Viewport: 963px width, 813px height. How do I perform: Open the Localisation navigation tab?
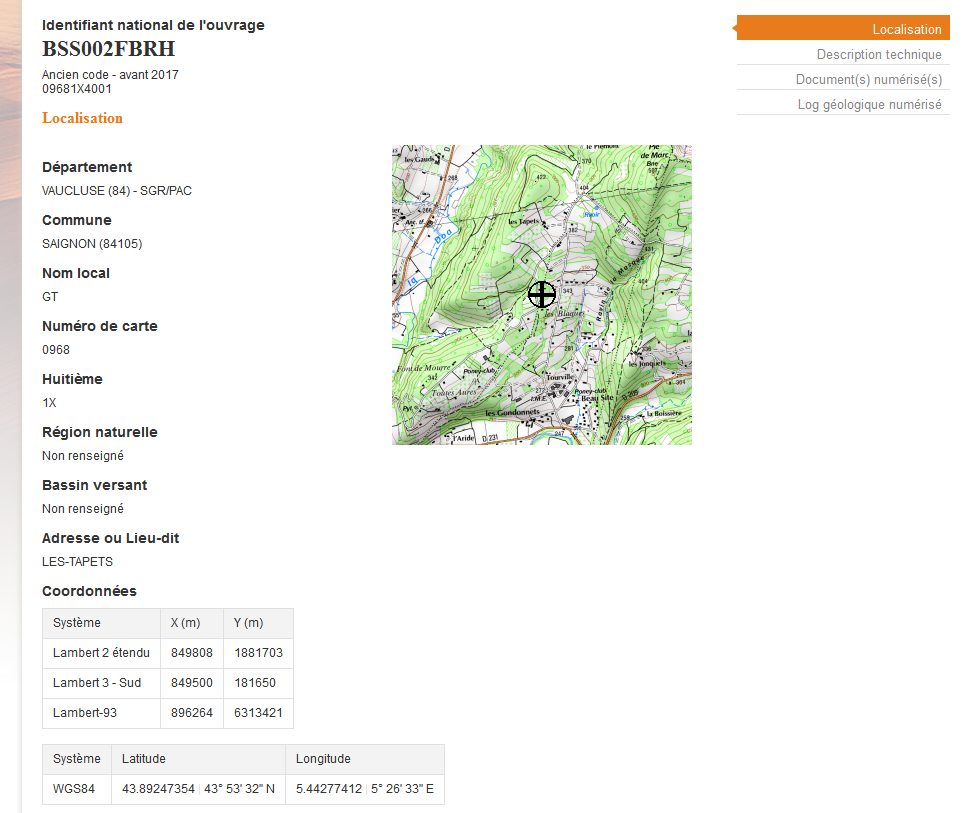906,29
